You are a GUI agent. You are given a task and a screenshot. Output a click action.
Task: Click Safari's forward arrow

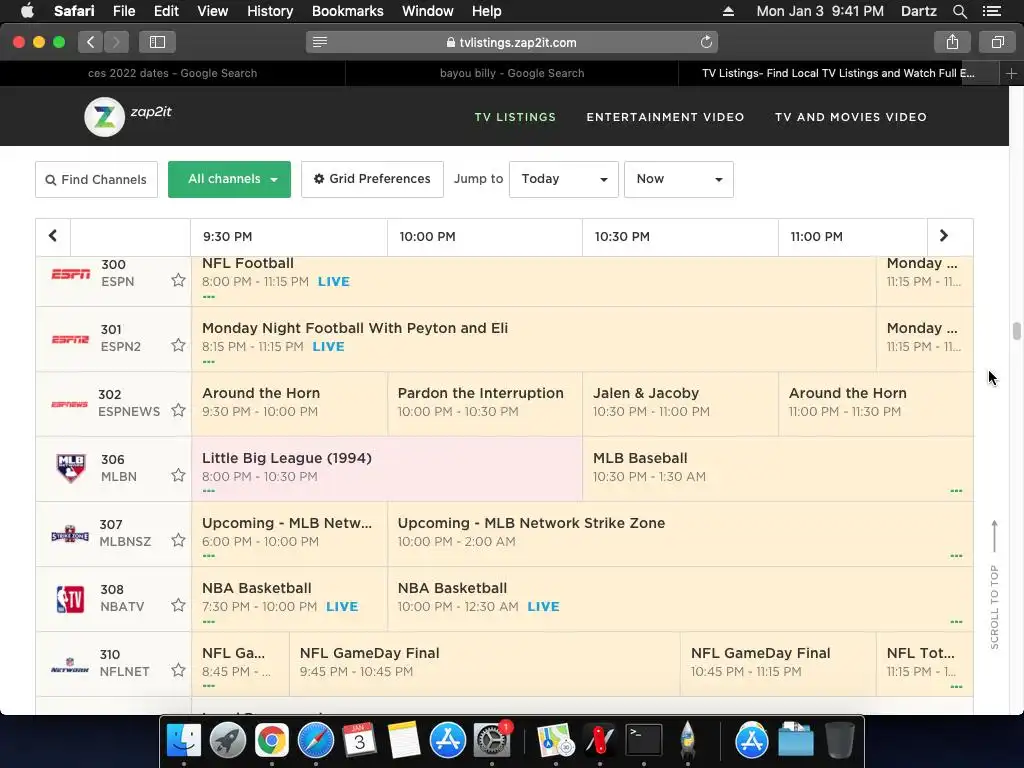pyautogui.click(x=116, y=42)
